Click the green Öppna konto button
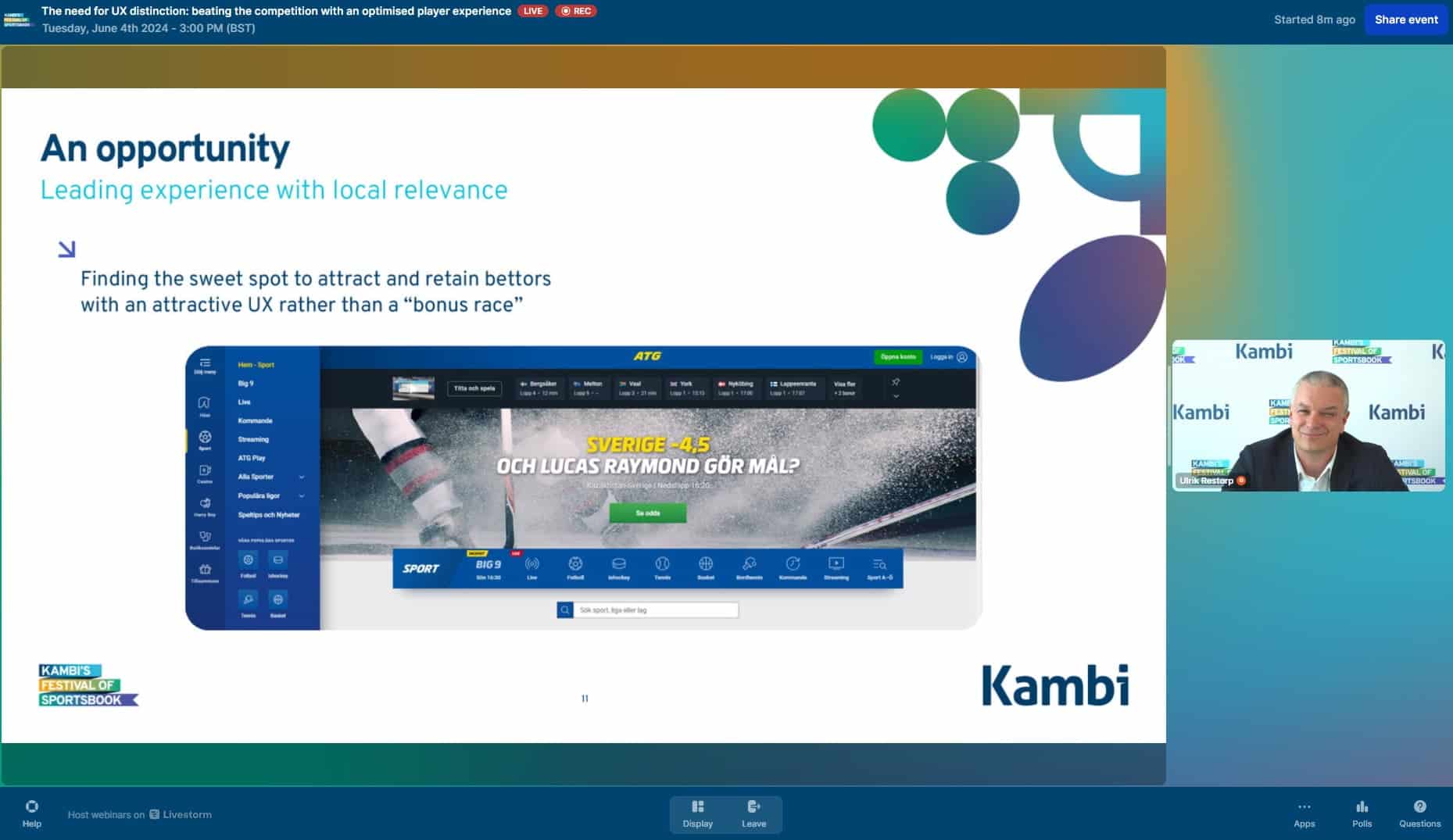The width and height of the screenshot is (1453, 840). 898,357
